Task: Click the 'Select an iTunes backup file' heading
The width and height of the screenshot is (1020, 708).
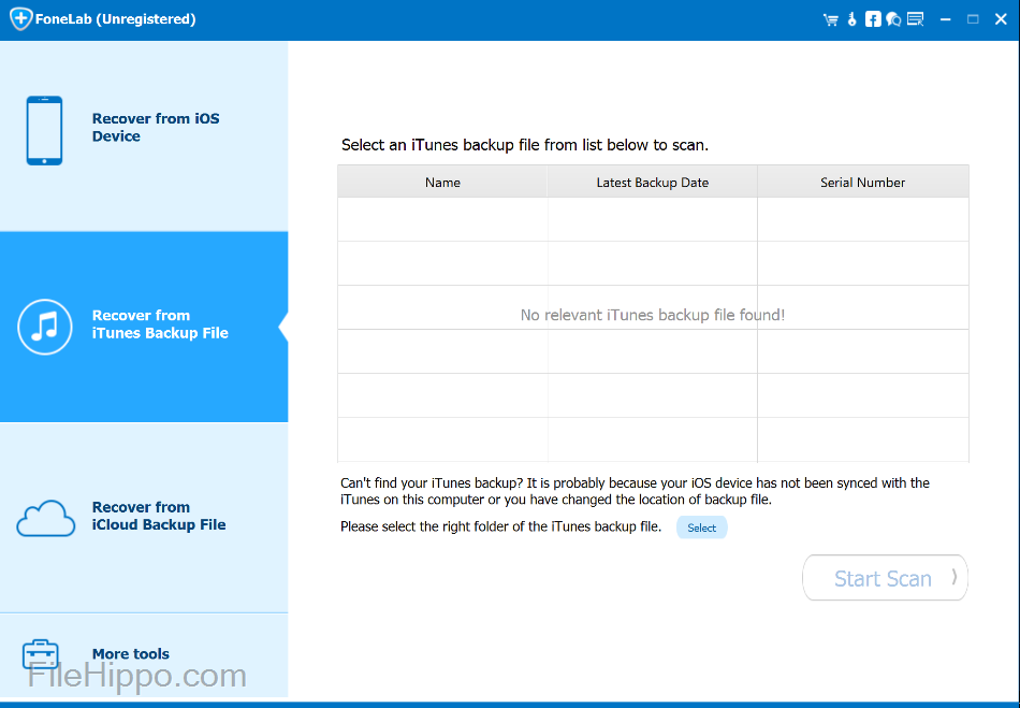Action: 525,145
